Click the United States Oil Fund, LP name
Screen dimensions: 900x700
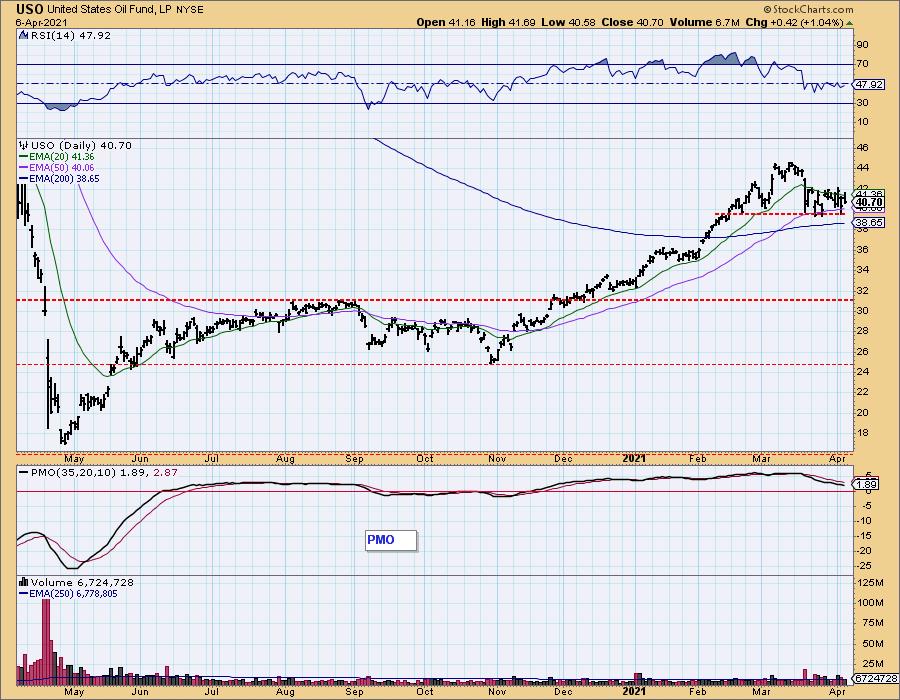click(x=107, y=10)
